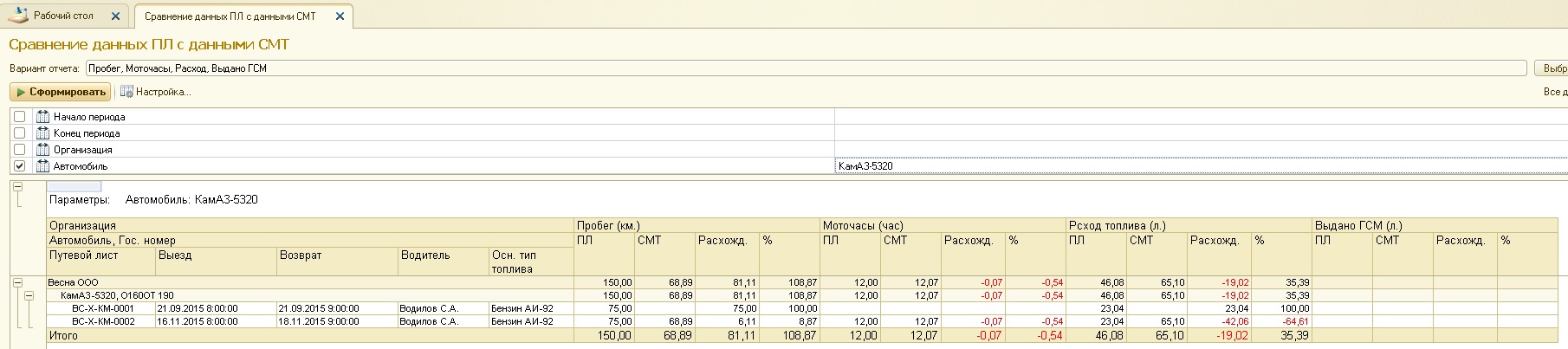The image size is (1568, 349).
Task: Select the Сравнение данных ПЛ tab
Action: click(230, 16)
